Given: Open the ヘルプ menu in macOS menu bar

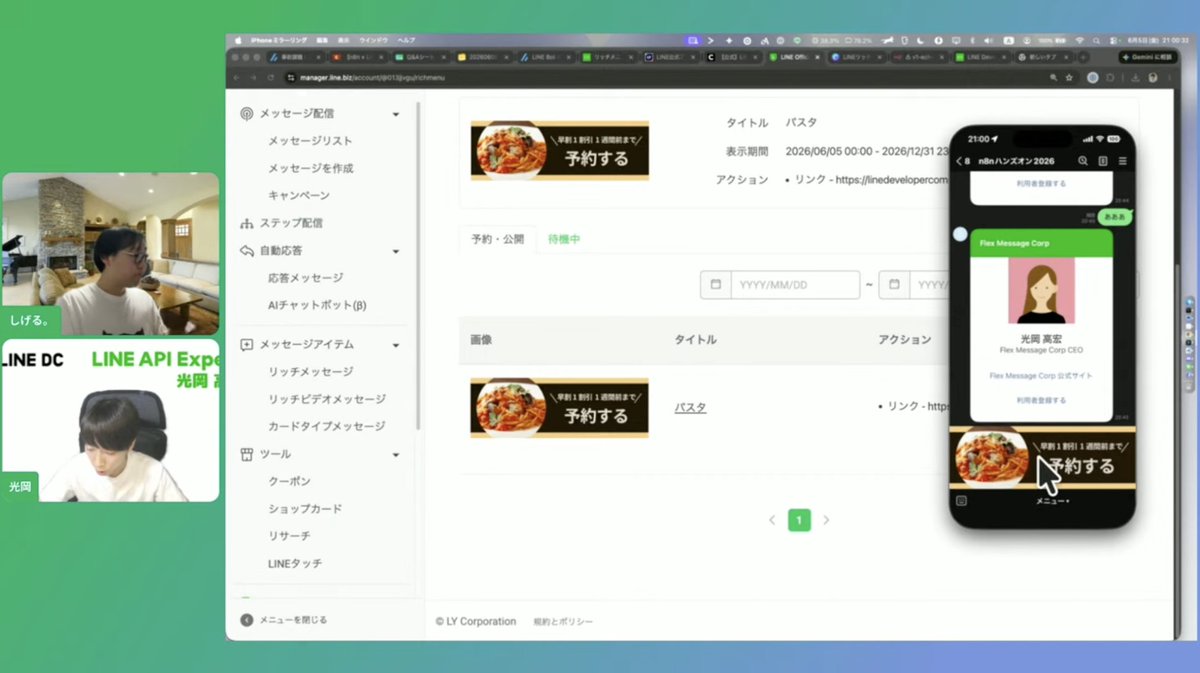Looking at the screenshot, I should 406,40.
